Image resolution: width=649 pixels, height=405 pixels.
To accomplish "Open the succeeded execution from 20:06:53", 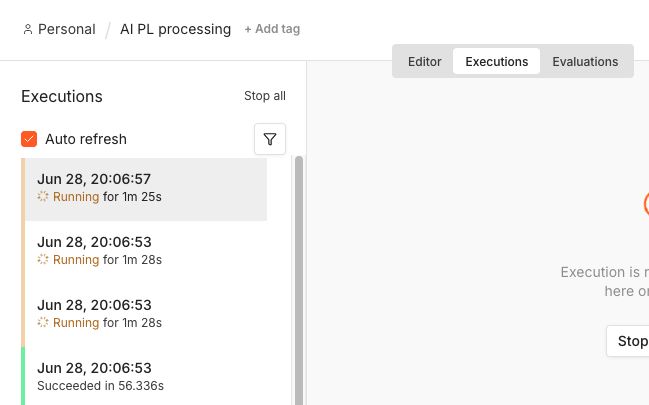I will click(146, 376).
